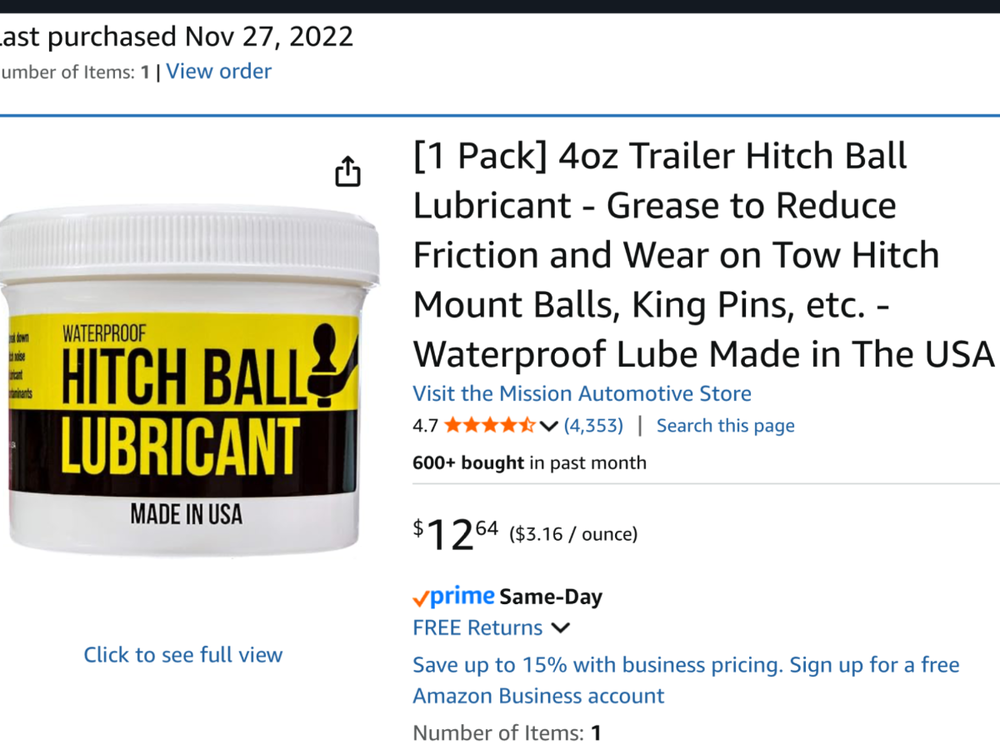Click the Last purchased Nov 27, 2022 text
The image size is (1000, 750).
tap(175, 37)
